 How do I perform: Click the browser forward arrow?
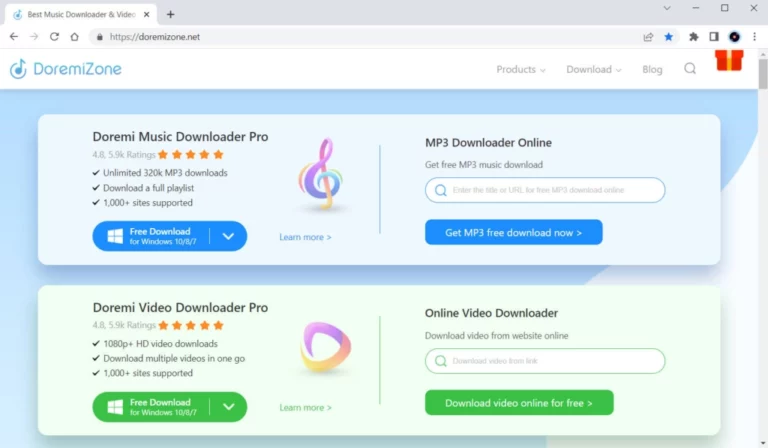click(x=34, y=37)
